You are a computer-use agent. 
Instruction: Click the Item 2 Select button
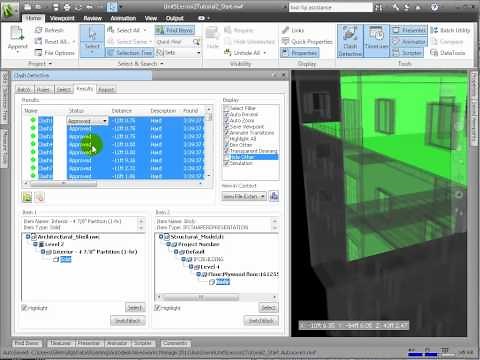coord(268,308)
